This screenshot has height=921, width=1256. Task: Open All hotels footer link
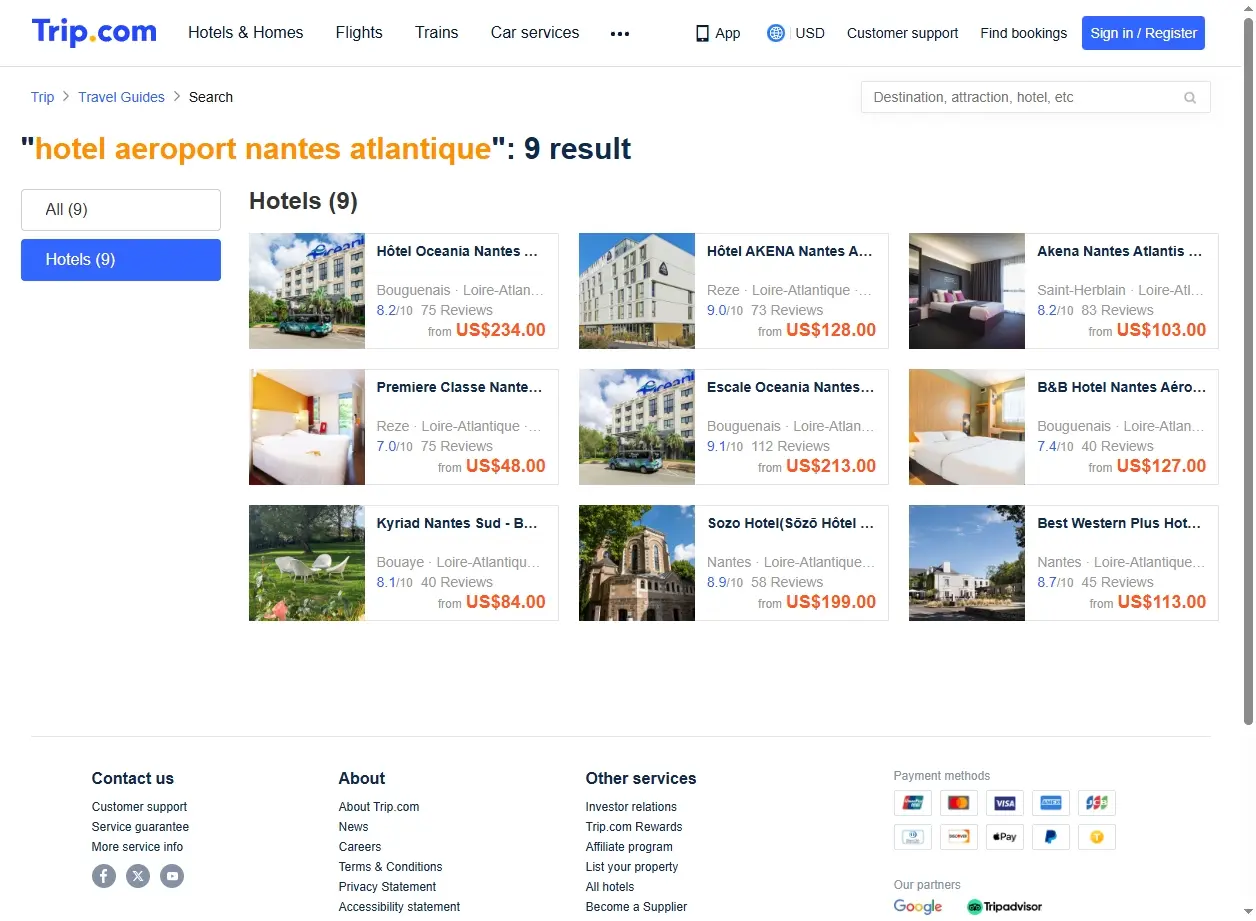click(610, 887)
